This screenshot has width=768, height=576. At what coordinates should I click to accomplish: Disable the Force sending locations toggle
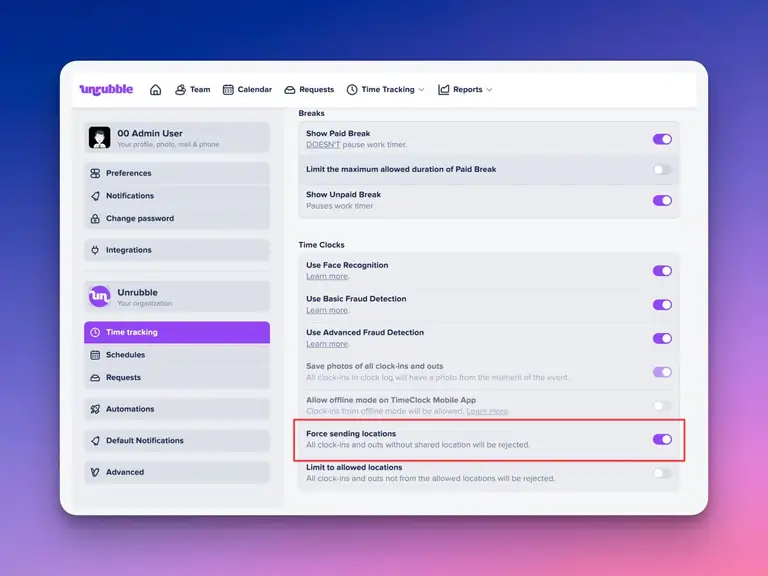click(x=662, y=439)
